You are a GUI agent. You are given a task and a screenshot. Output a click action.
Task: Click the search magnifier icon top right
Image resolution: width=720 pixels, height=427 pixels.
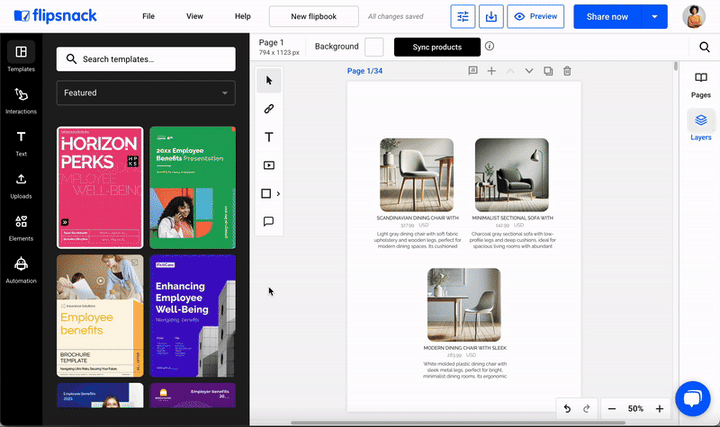(704, 47)
